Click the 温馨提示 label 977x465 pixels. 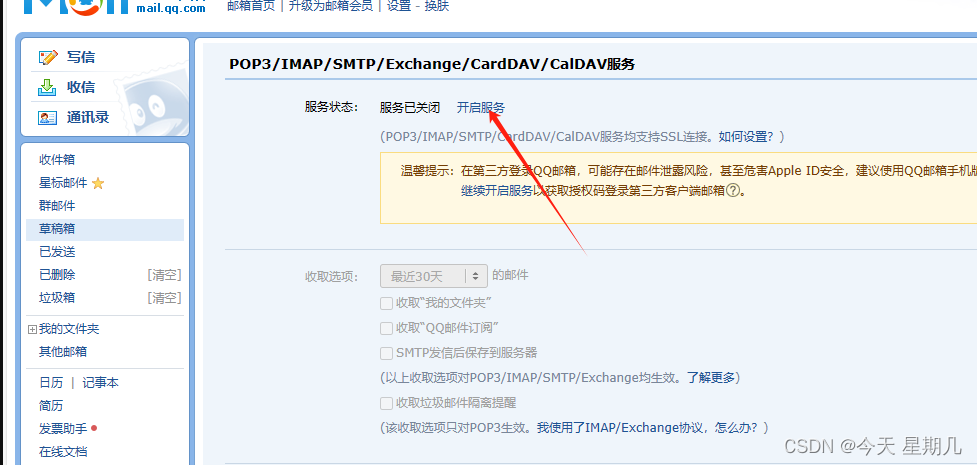[427, 170]
